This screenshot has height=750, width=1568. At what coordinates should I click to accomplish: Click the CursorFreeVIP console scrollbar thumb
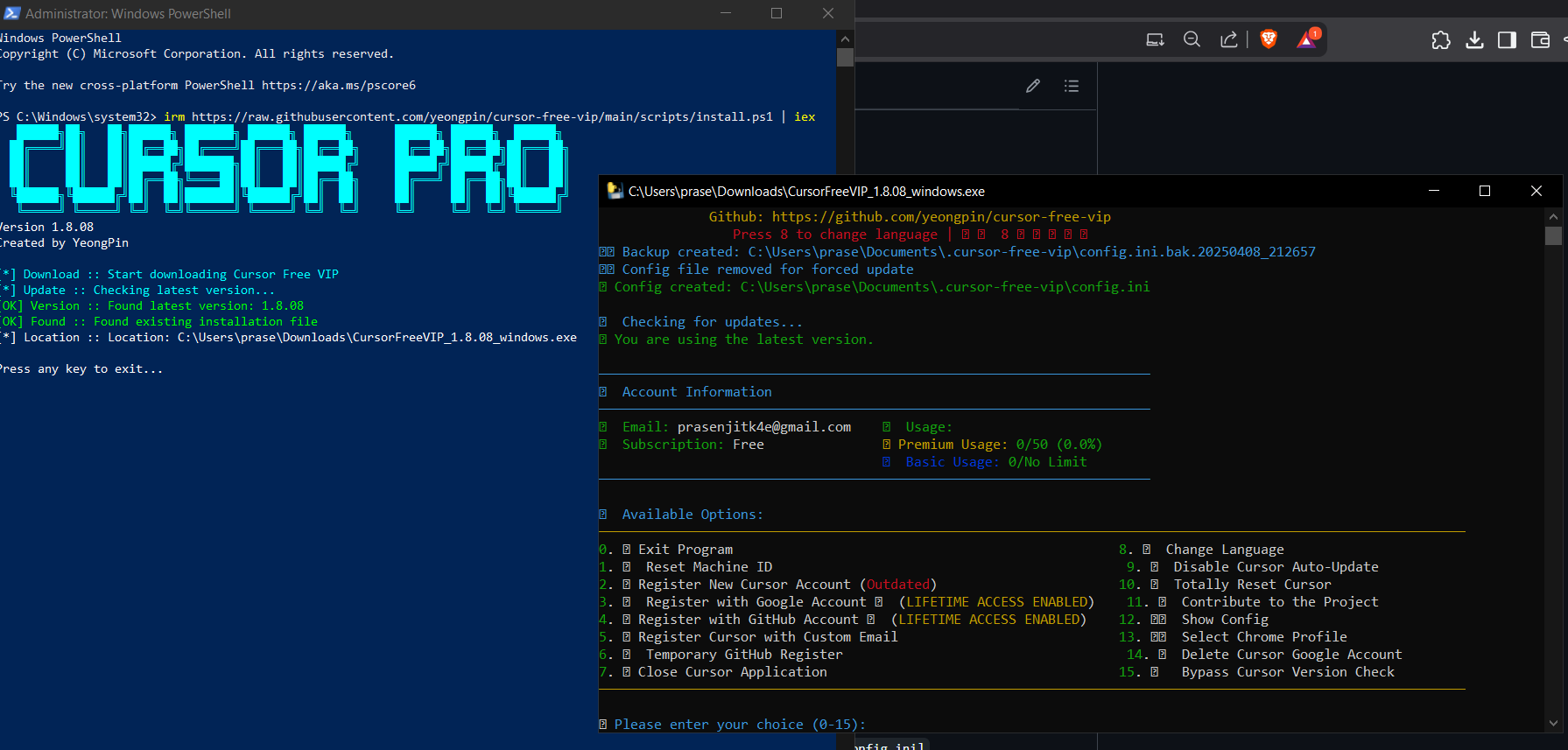[1553, 235]
